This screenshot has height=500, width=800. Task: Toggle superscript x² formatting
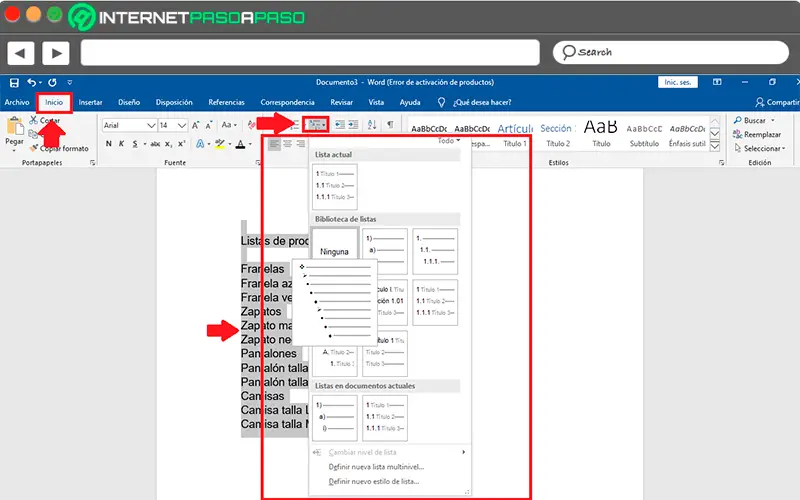click(181, 144)
